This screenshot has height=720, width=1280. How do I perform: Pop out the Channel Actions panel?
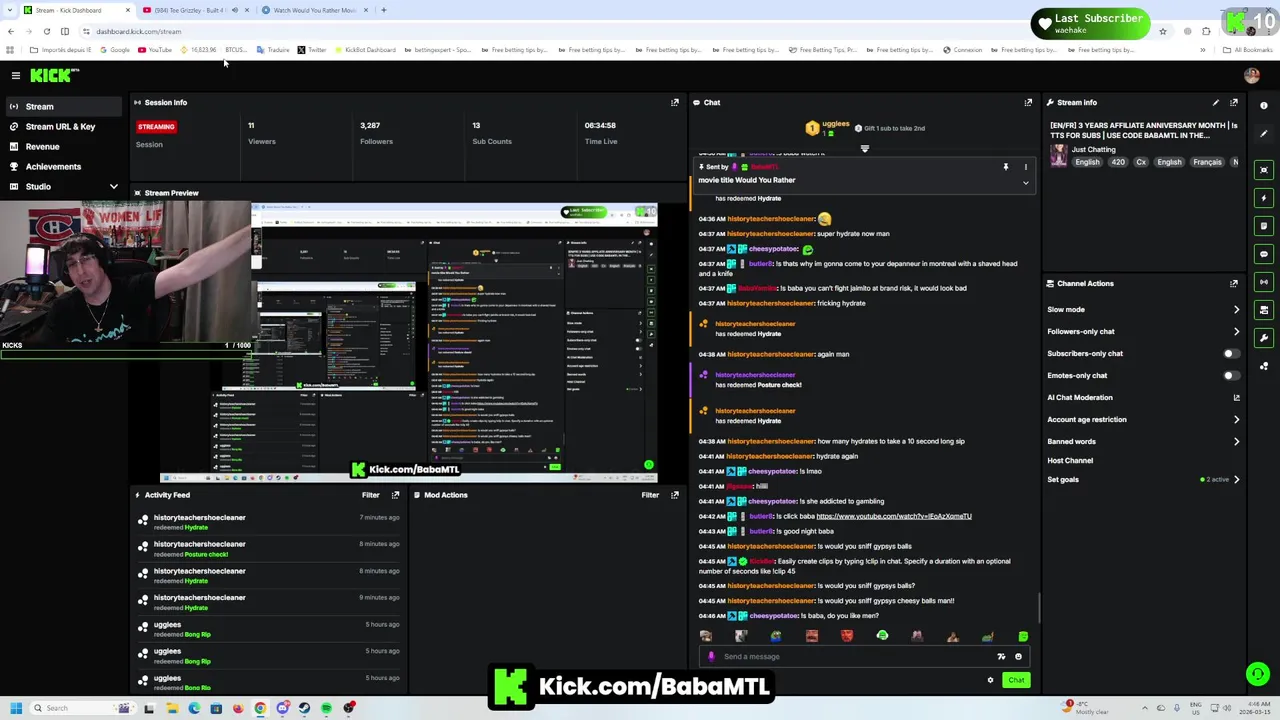[1234, 283]
